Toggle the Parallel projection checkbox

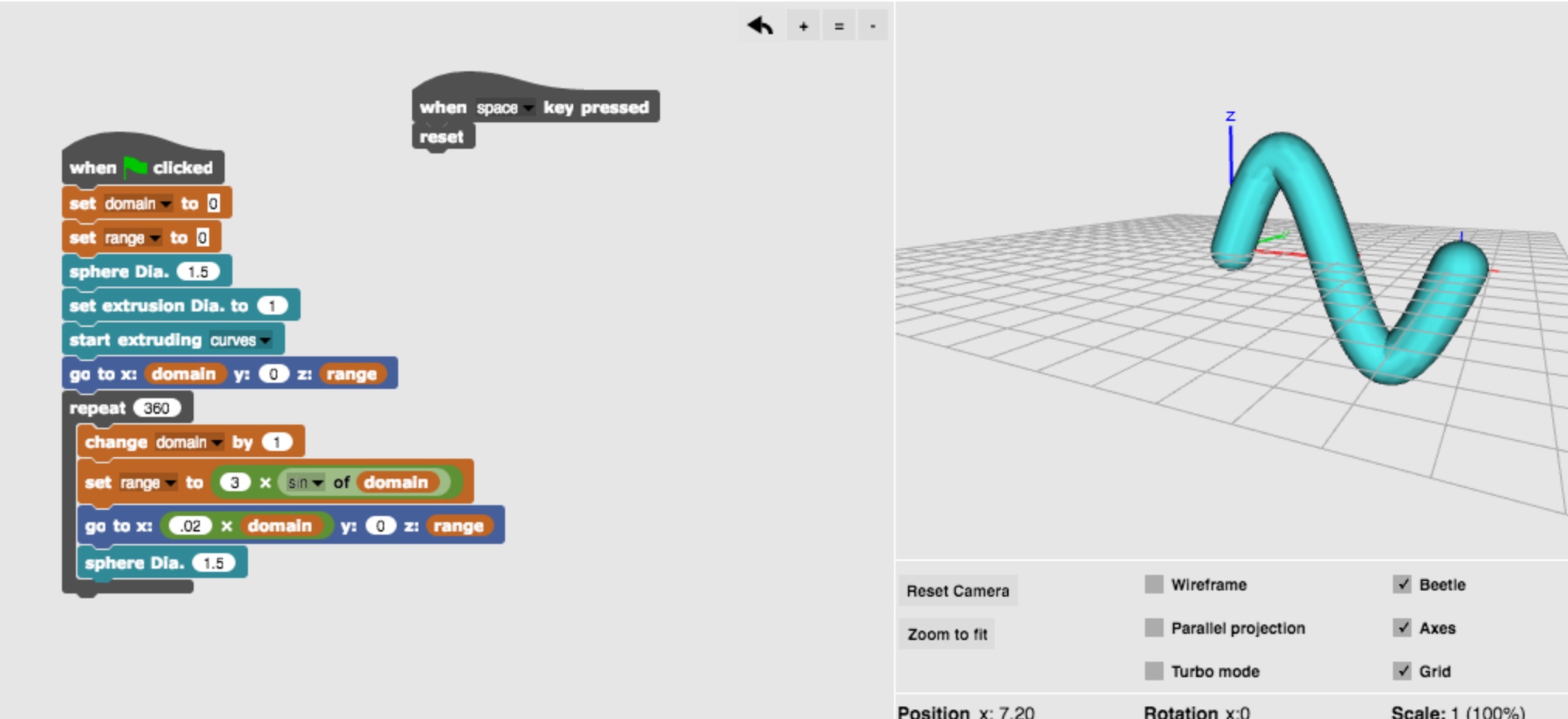click(1154, 628)
